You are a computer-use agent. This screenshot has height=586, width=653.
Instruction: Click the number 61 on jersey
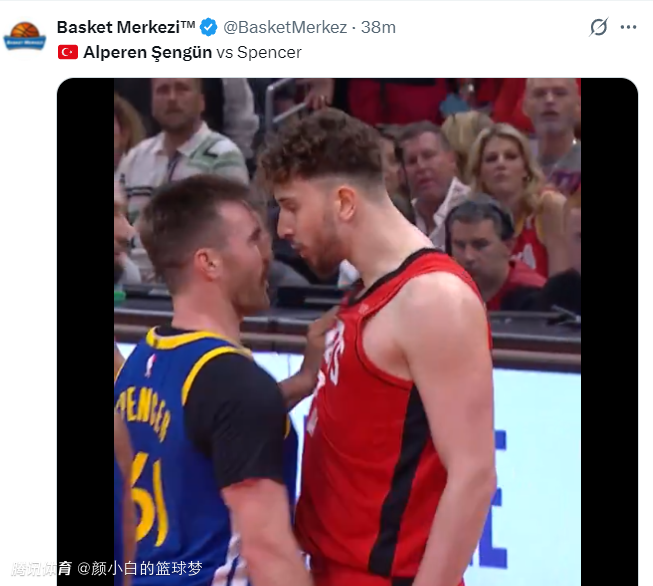coord(149,498)
